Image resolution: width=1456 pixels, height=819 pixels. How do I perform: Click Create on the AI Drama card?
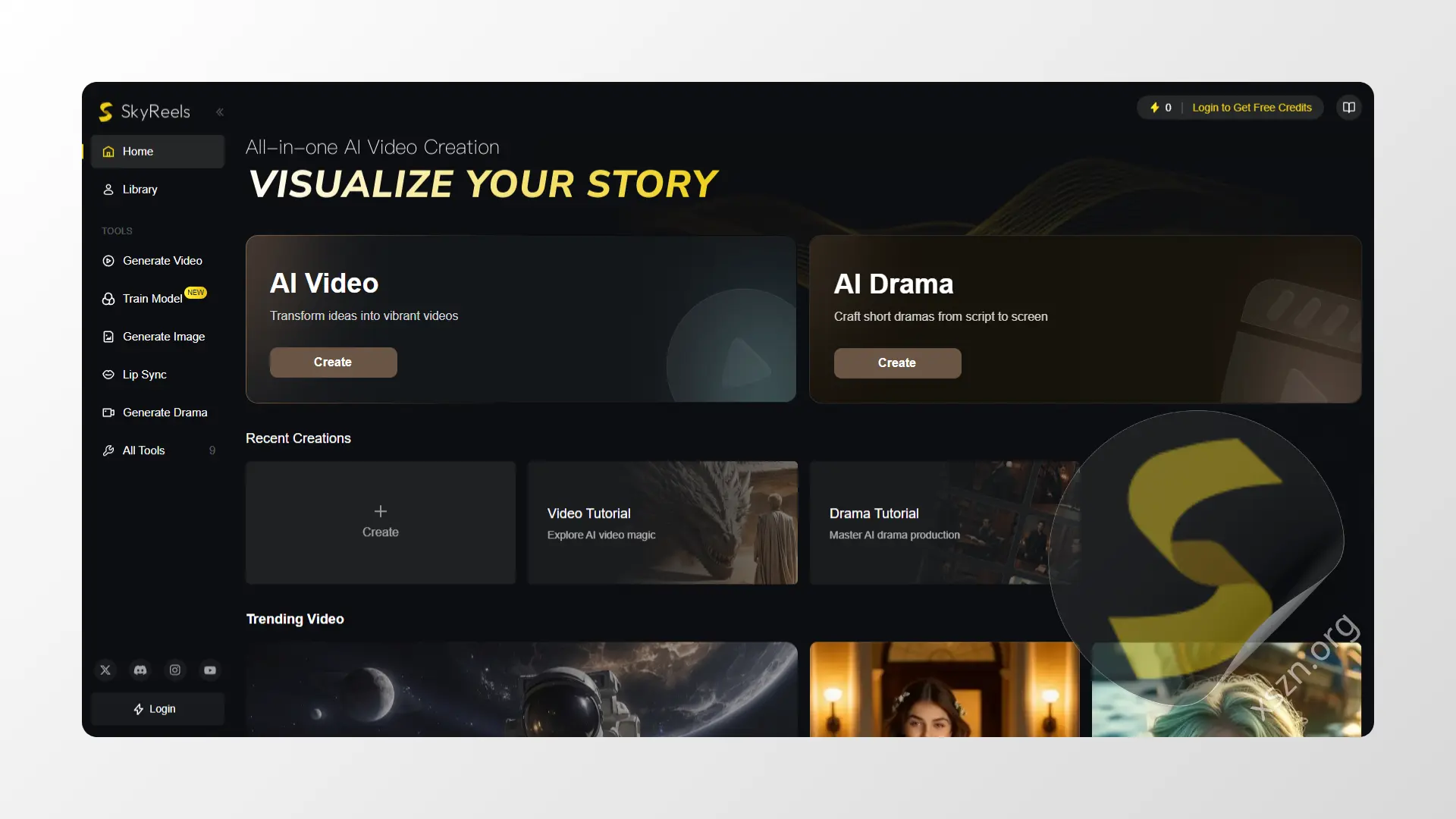click(x=897, y=363)
